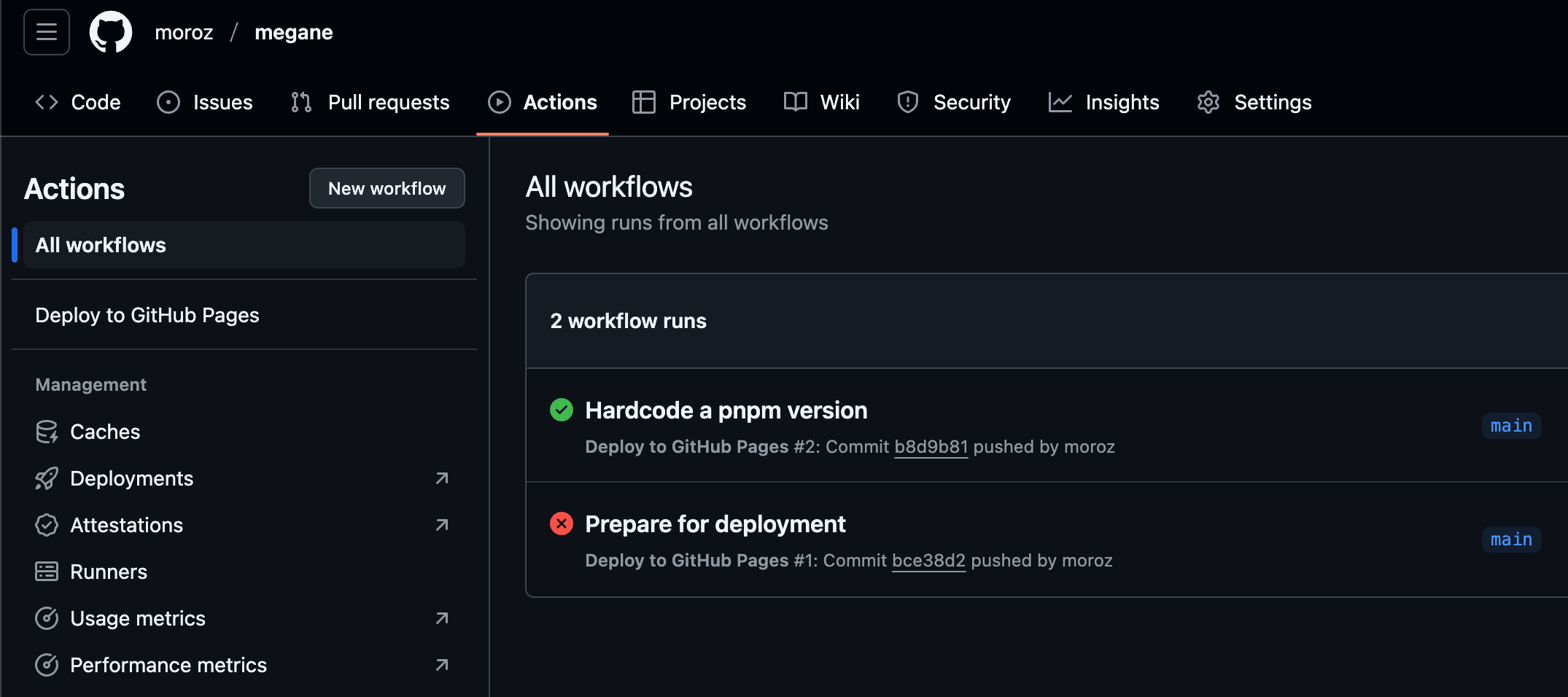Switch to the Code tab
The width and height of the screenshot is (1568, 697).
(x=78, y=102)
